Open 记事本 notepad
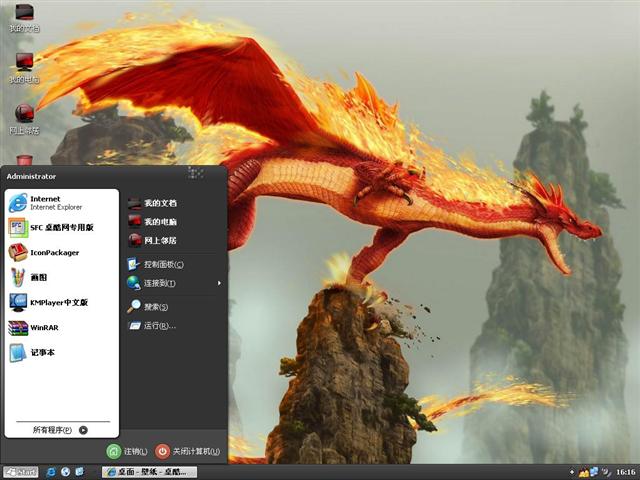 [x=62, y=352]
